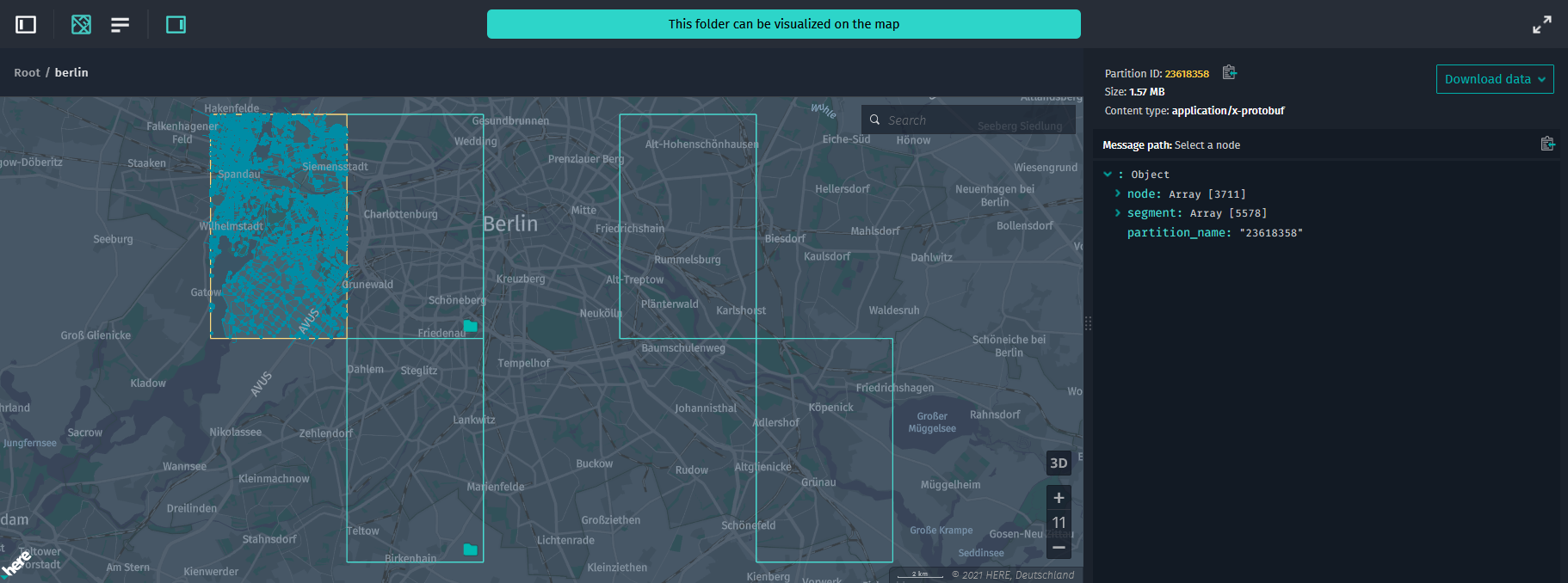Copy the message path to clipboard
1568x583 pixels.
pos(1547,144)
